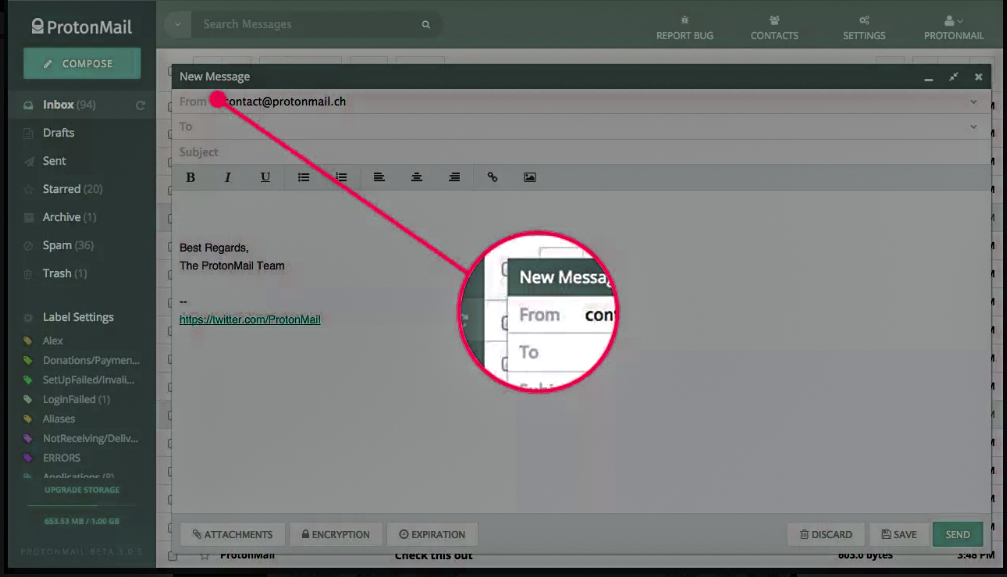Open the Contacts page

[775, 28]
